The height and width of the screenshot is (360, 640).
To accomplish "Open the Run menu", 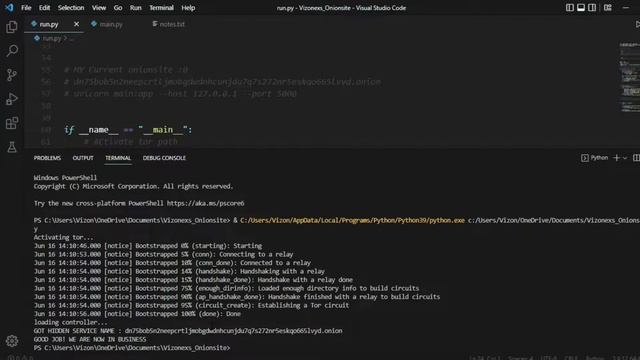I will coord(136,8).
